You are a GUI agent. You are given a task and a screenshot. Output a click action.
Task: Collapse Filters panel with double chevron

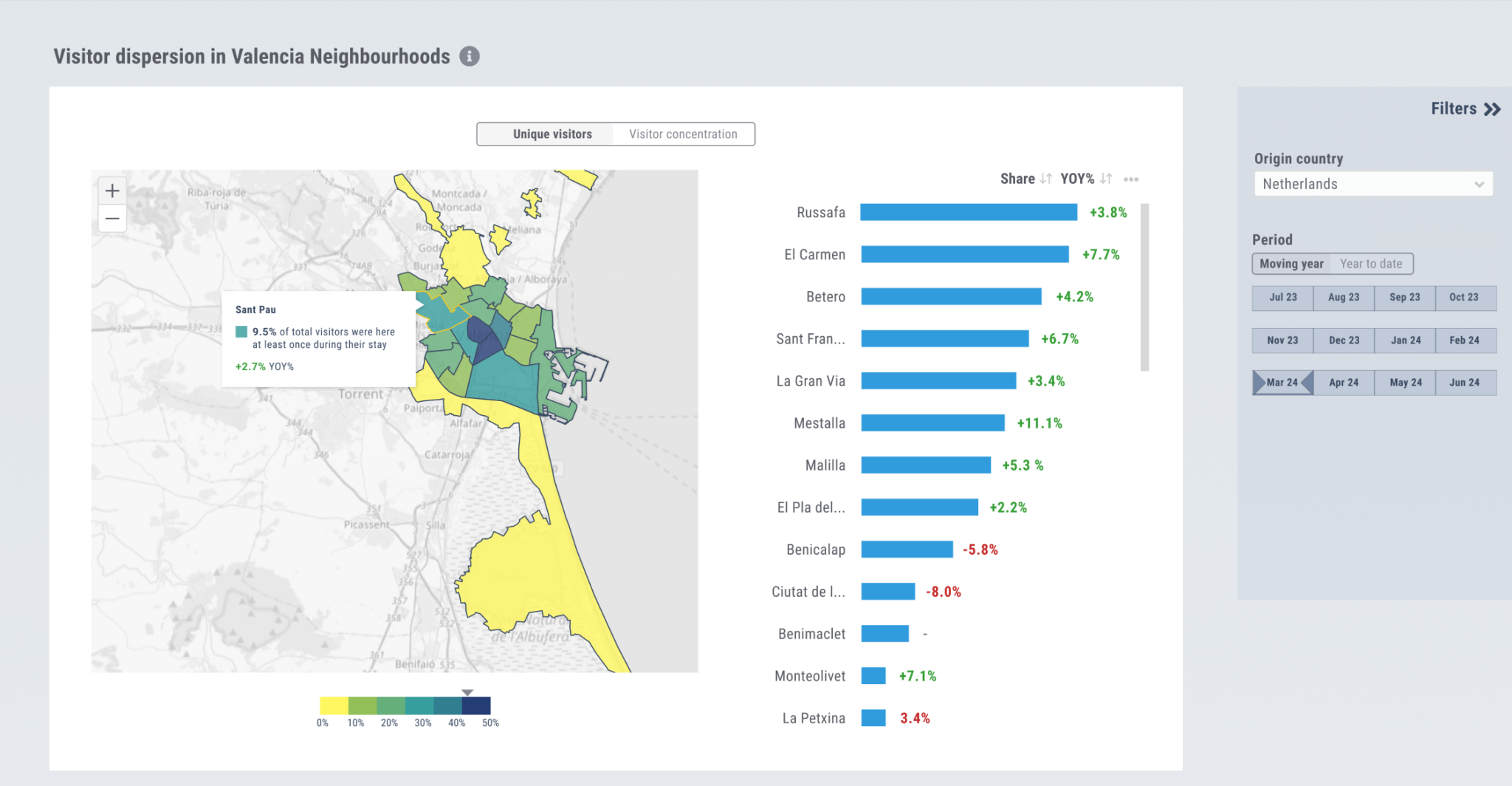click(x=1492, y=109)
